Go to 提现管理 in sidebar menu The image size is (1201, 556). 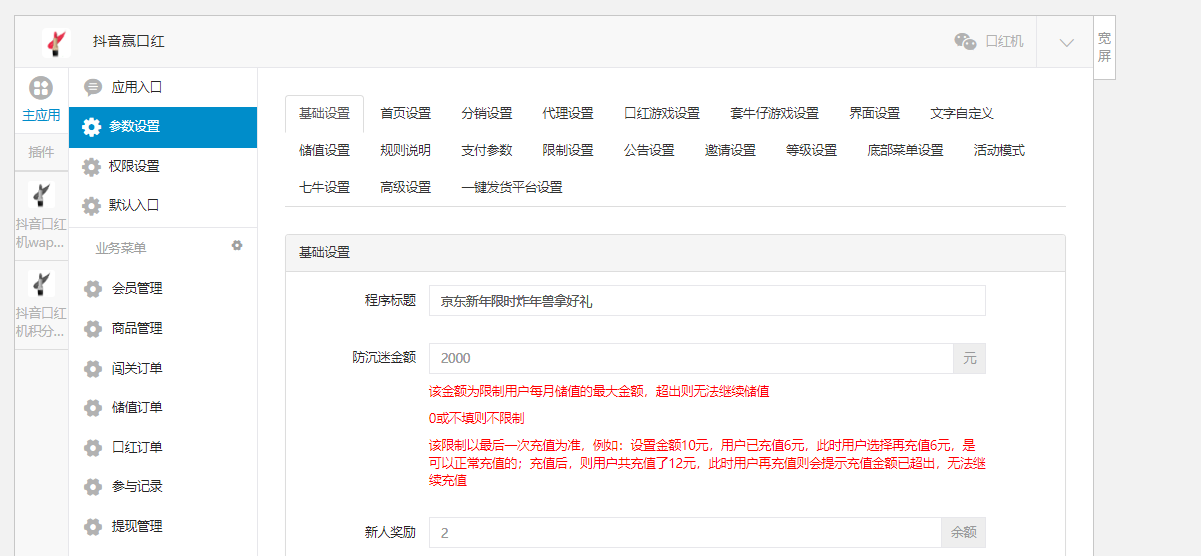pos(137,527)
